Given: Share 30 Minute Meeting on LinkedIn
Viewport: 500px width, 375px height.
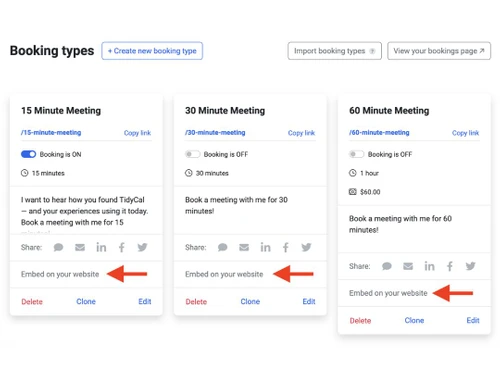Looking at the screenshot, I should tap(265, 247).
